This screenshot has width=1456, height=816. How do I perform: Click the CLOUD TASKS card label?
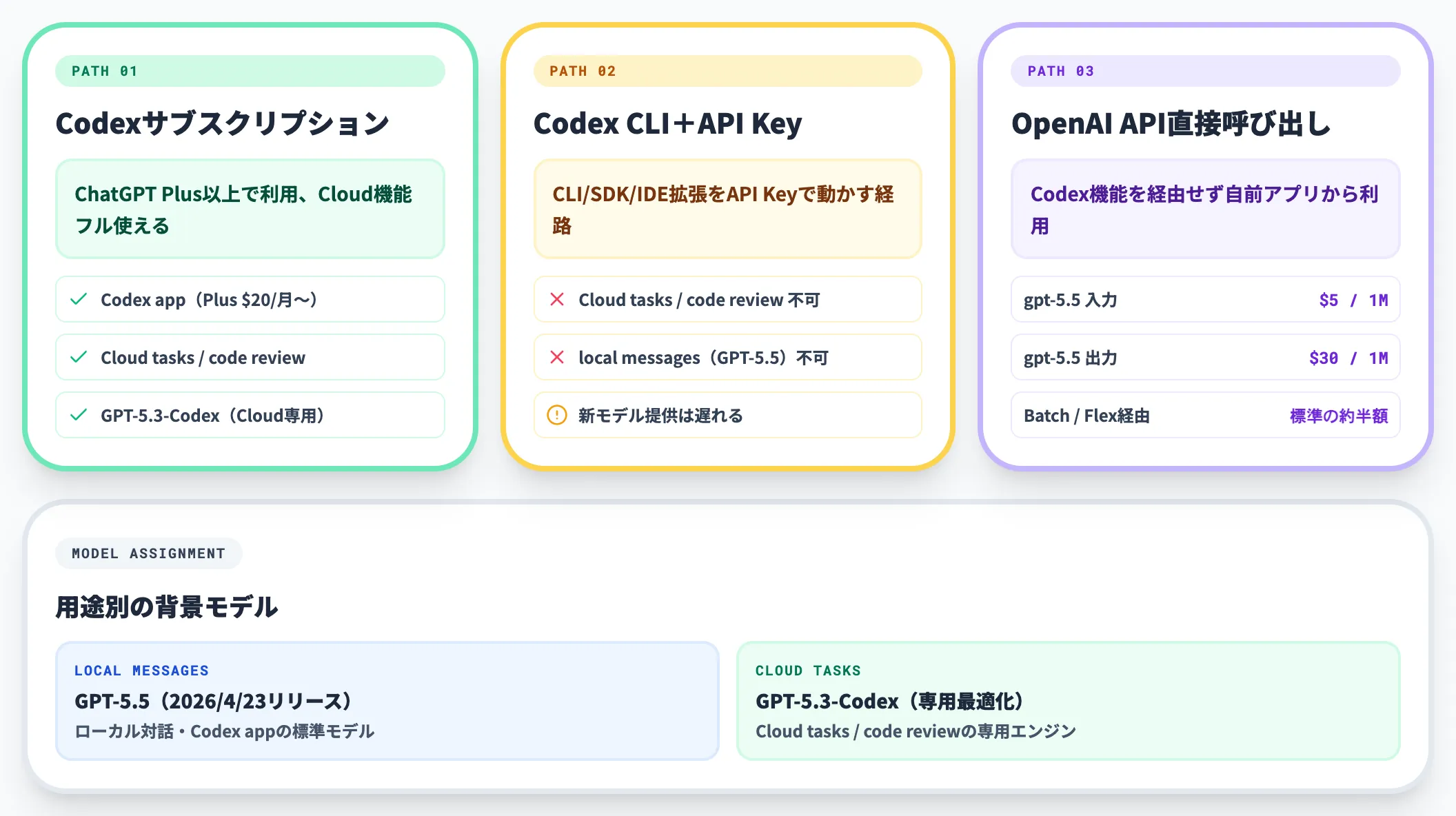click(x=808, y=671)
